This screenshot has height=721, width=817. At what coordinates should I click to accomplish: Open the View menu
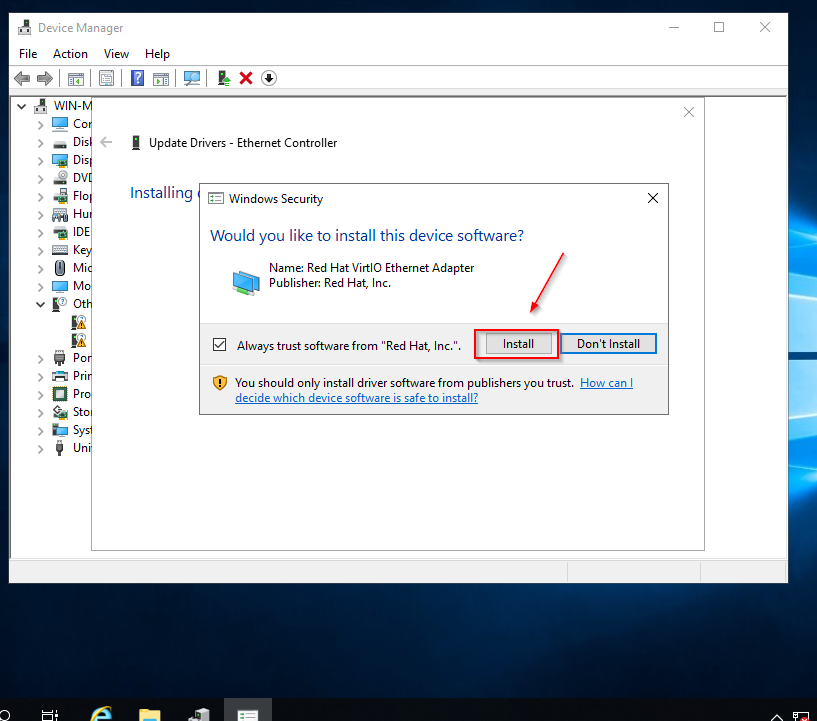click(116, 54)
